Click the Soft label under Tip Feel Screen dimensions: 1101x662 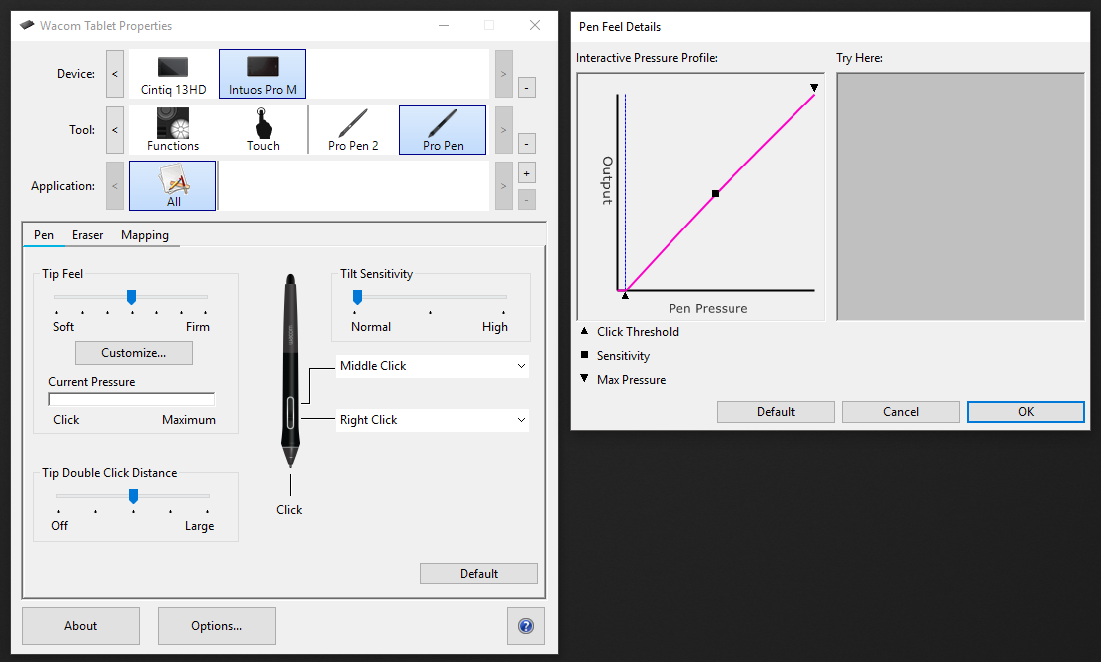pyautogui.click(x=63, y=326)
